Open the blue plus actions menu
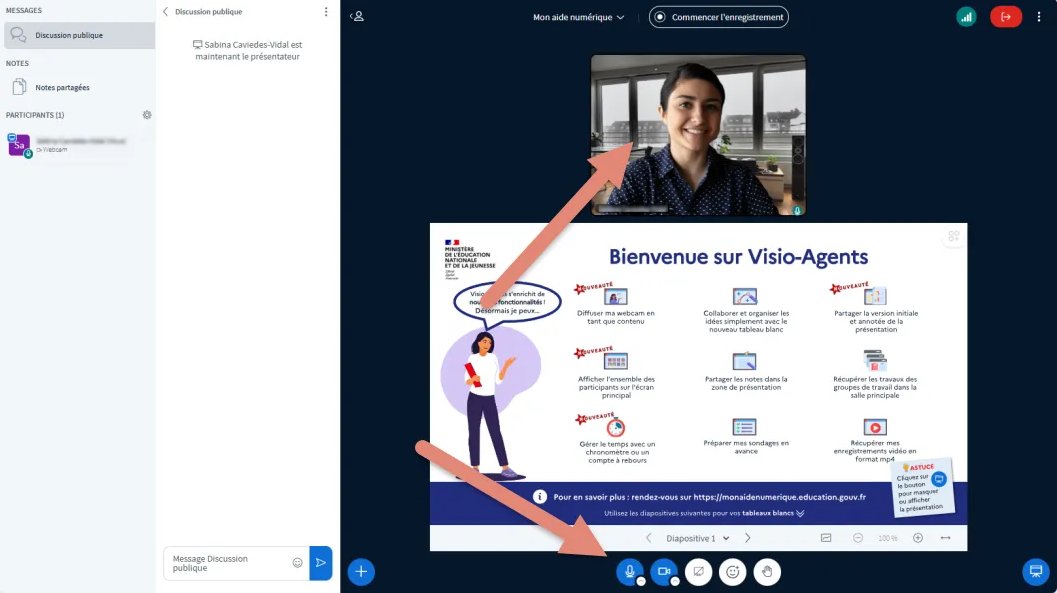Viewport: 1057px width, 593px height. (361, 572)
